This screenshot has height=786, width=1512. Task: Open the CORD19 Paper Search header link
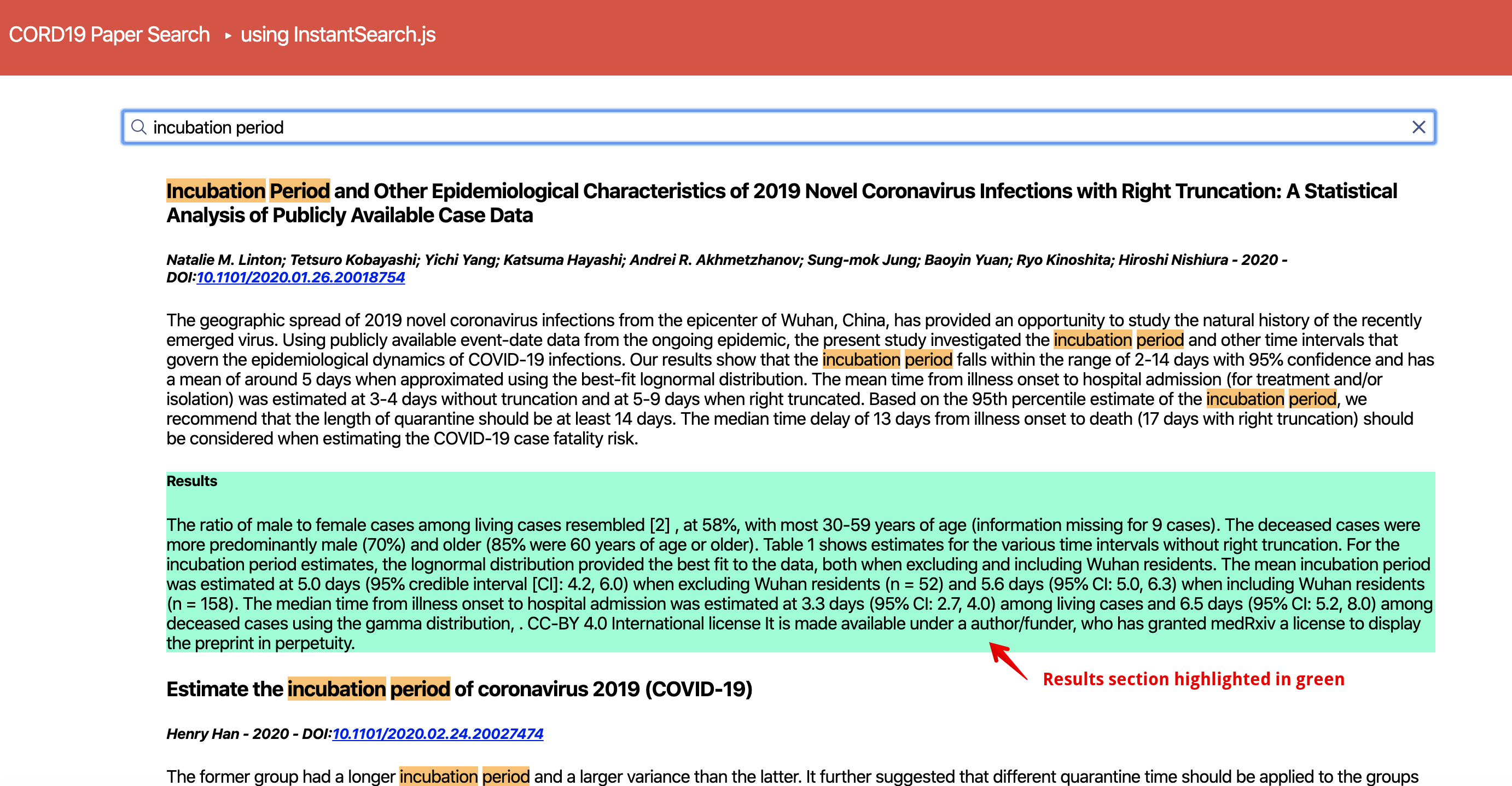pyautogui.click(x=109, y=34)
